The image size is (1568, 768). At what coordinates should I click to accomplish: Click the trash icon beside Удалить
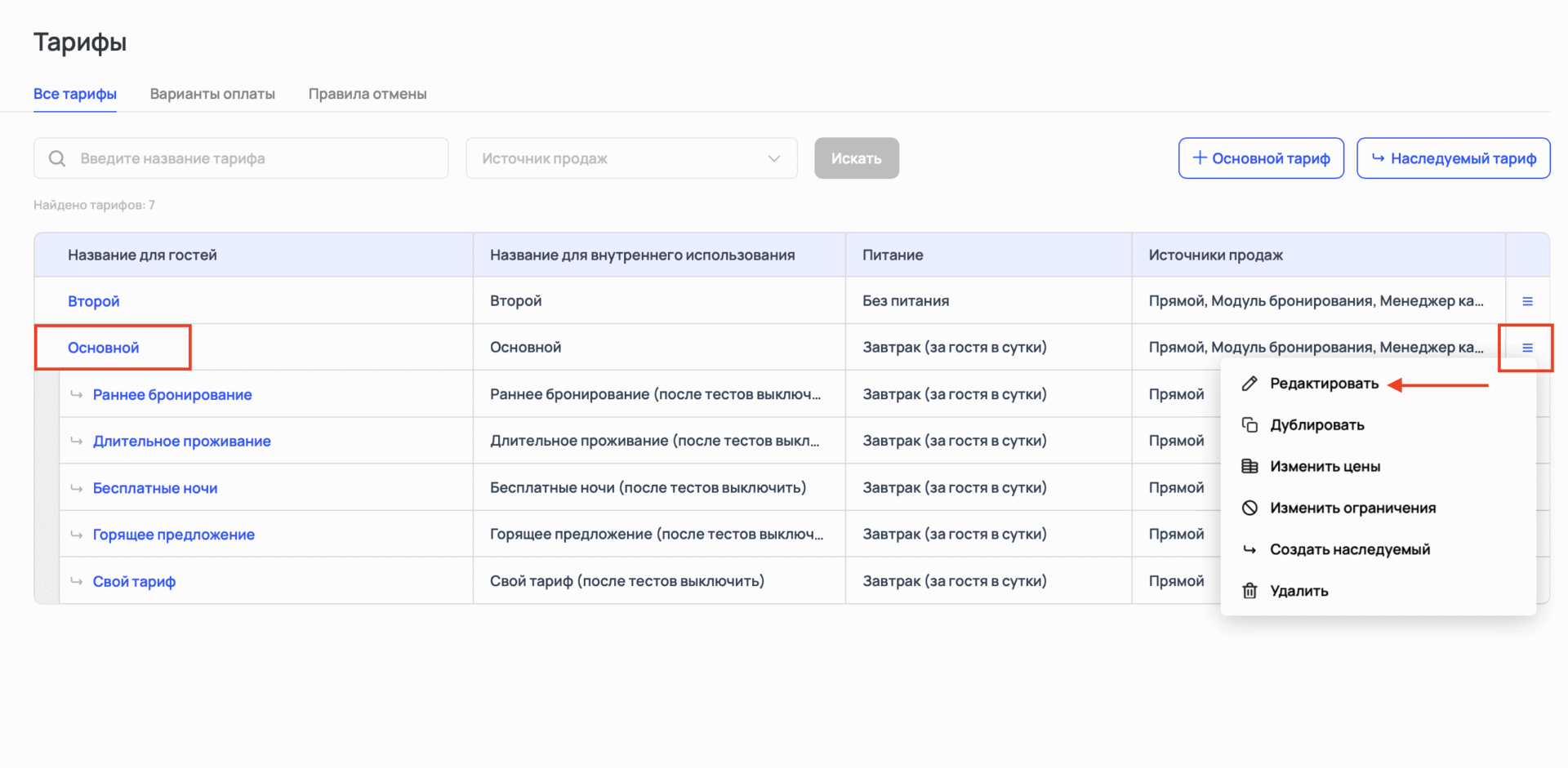click(x=1249, y=591)
